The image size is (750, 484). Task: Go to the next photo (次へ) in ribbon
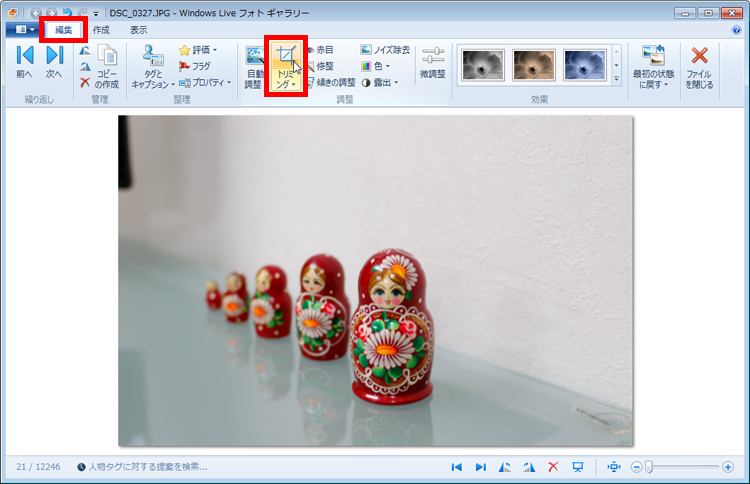click(54, 62)
